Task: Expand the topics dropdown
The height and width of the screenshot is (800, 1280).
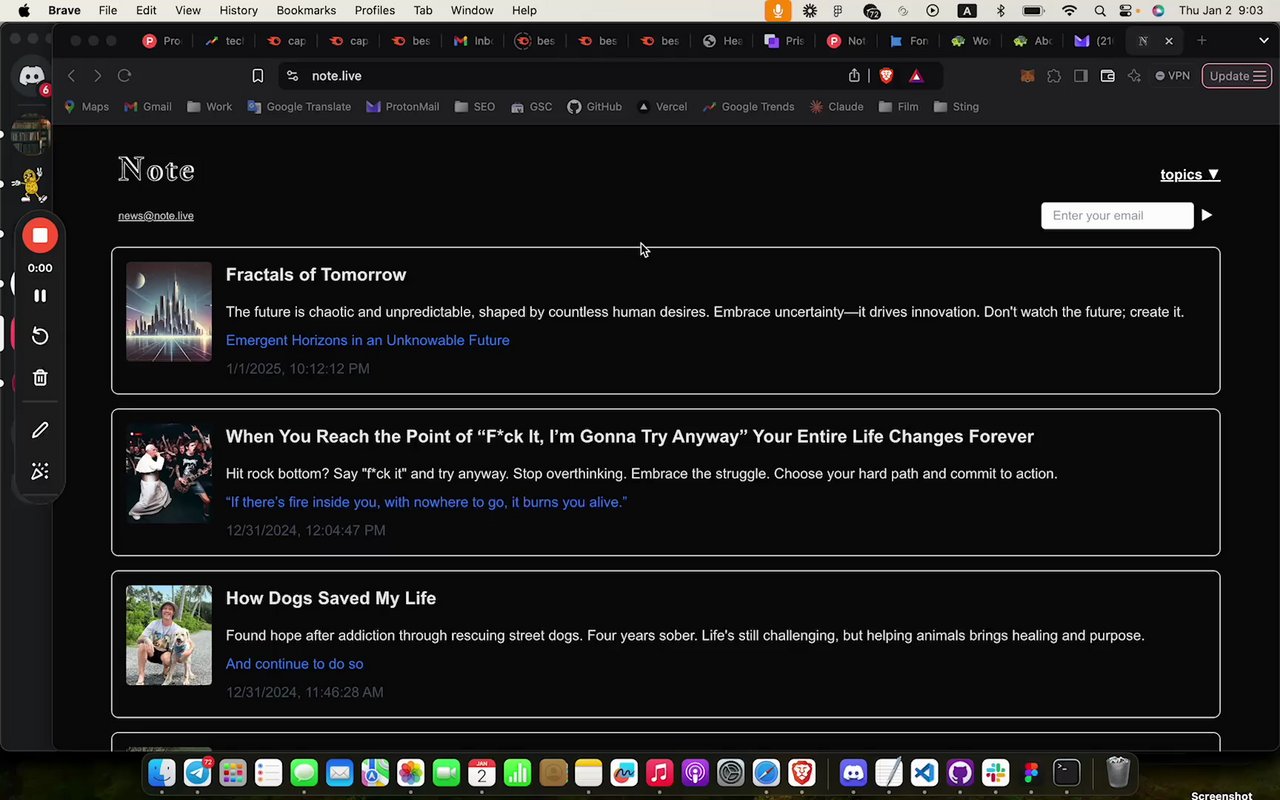Action: point(1190,175)
